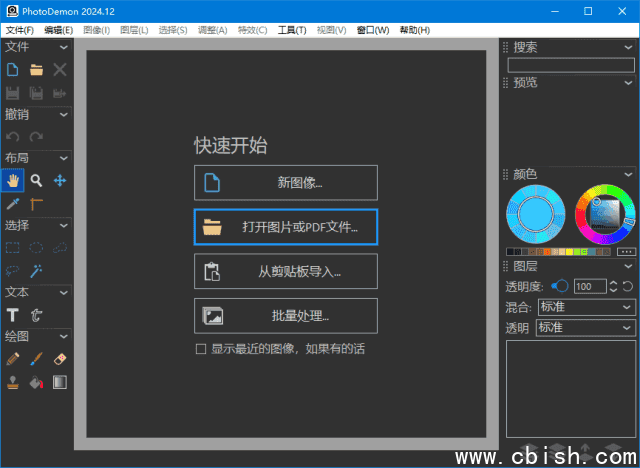Click the reset opacity circular arrow icon

(628, 286)
